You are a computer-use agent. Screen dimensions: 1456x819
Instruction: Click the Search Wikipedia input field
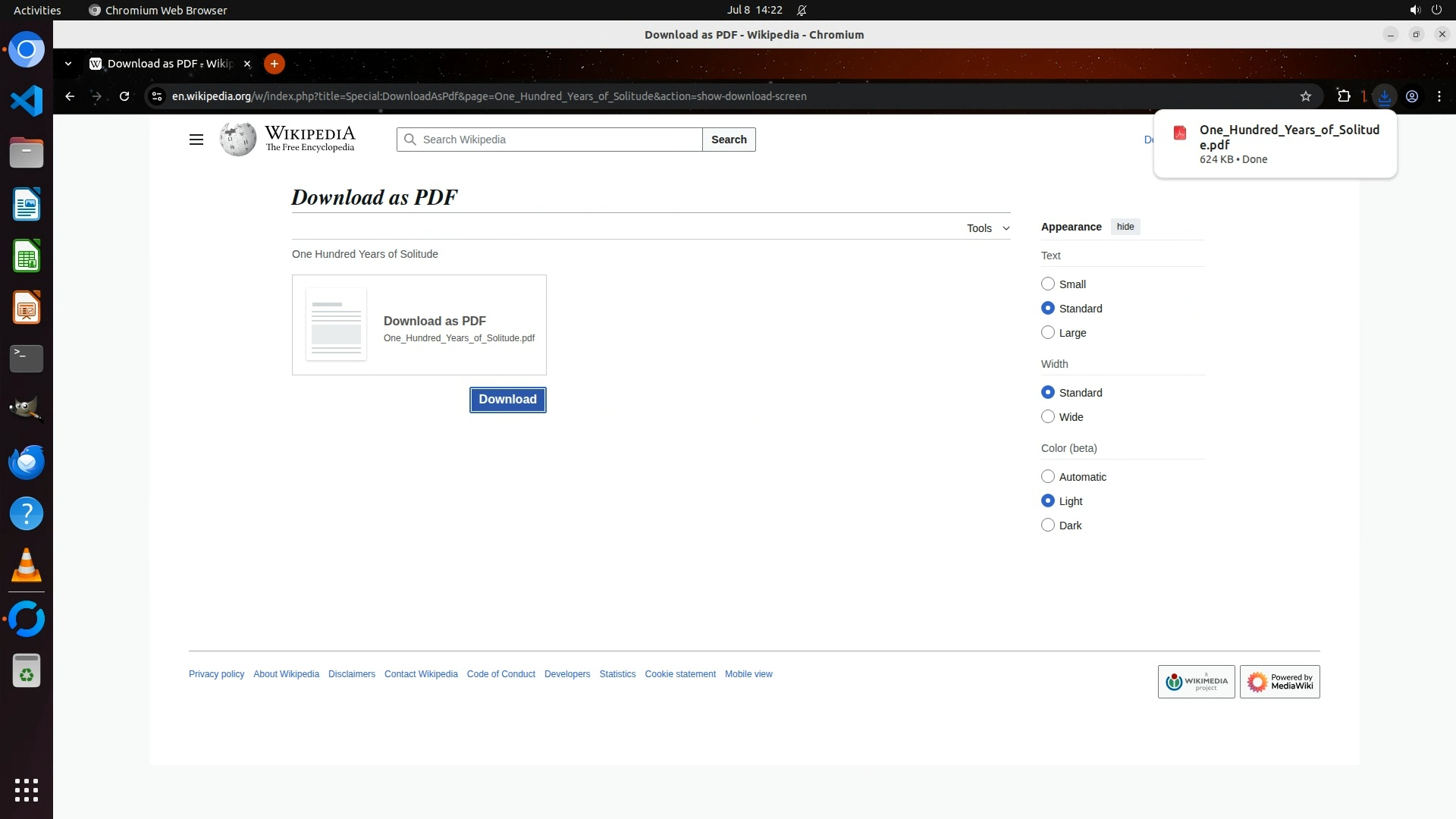click(x=559, y=140)
